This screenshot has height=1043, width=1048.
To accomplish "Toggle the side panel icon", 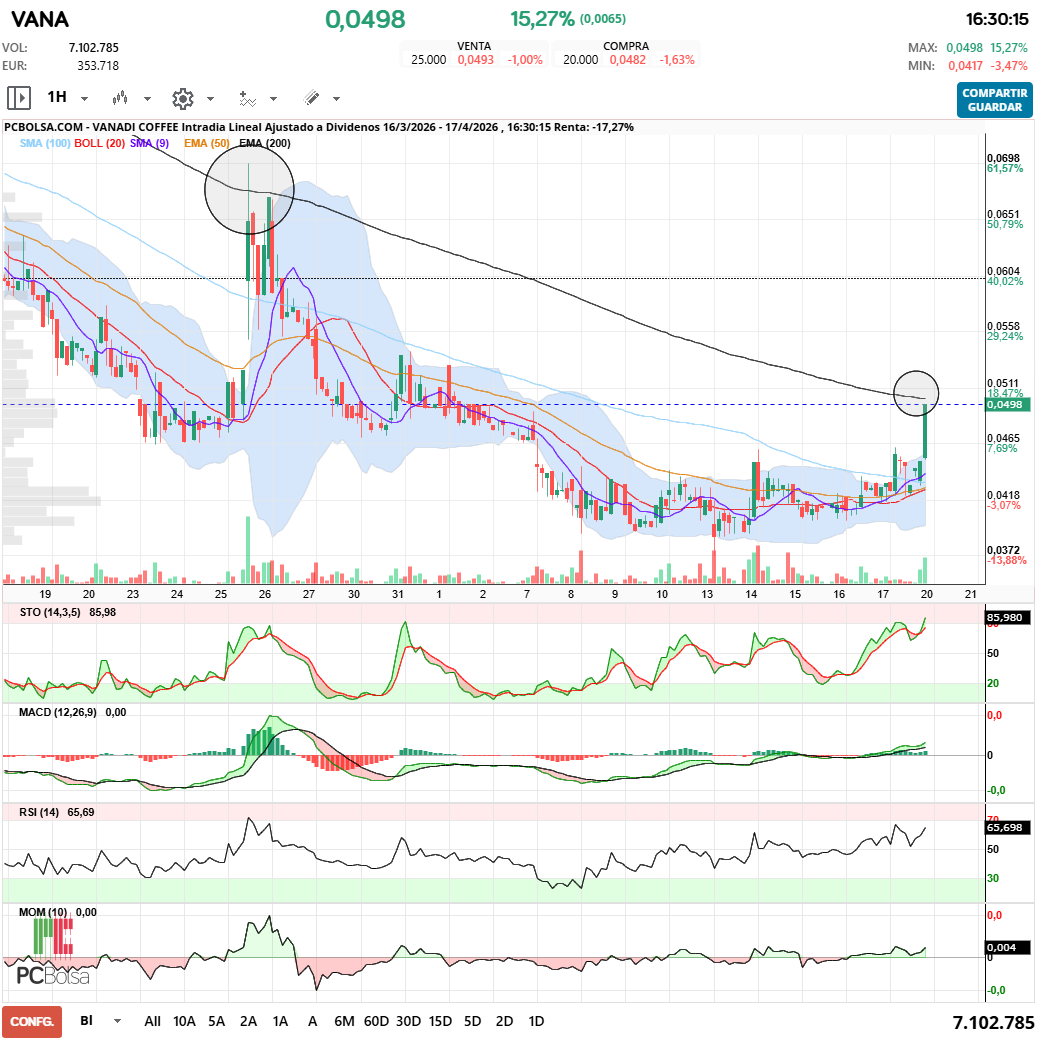I will coord(19,98).
